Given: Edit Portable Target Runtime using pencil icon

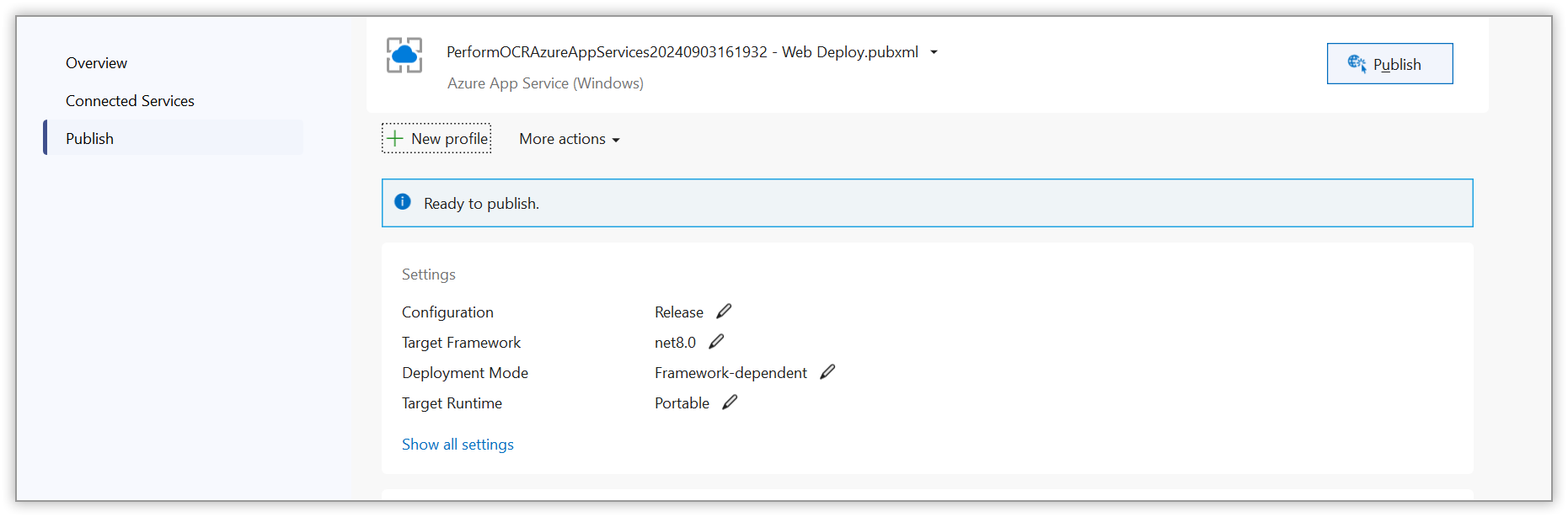Looking at the screenshot, I should point(730,402).
